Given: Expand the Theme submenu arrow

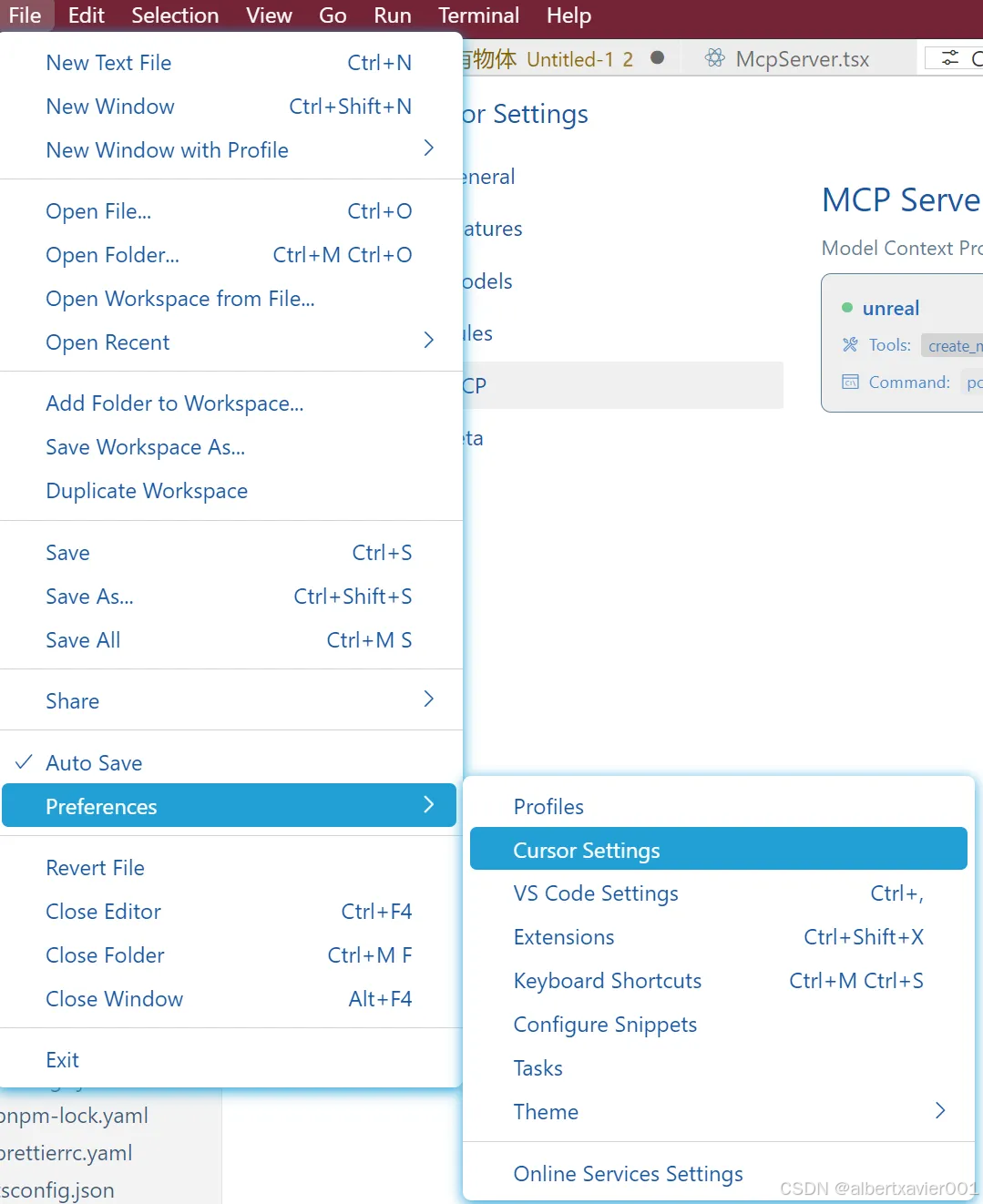Looking at the screenshot, I should (940, 1110).
